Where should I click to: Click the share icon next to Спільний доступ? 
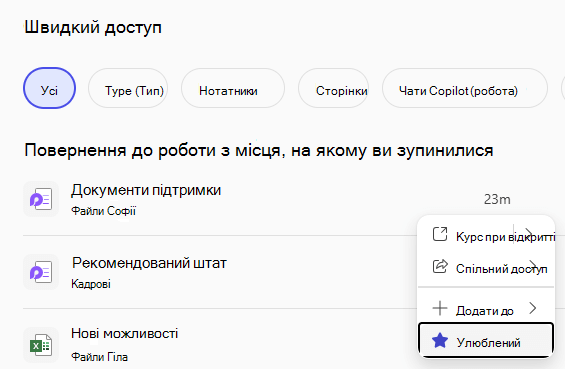coord(440,267)
